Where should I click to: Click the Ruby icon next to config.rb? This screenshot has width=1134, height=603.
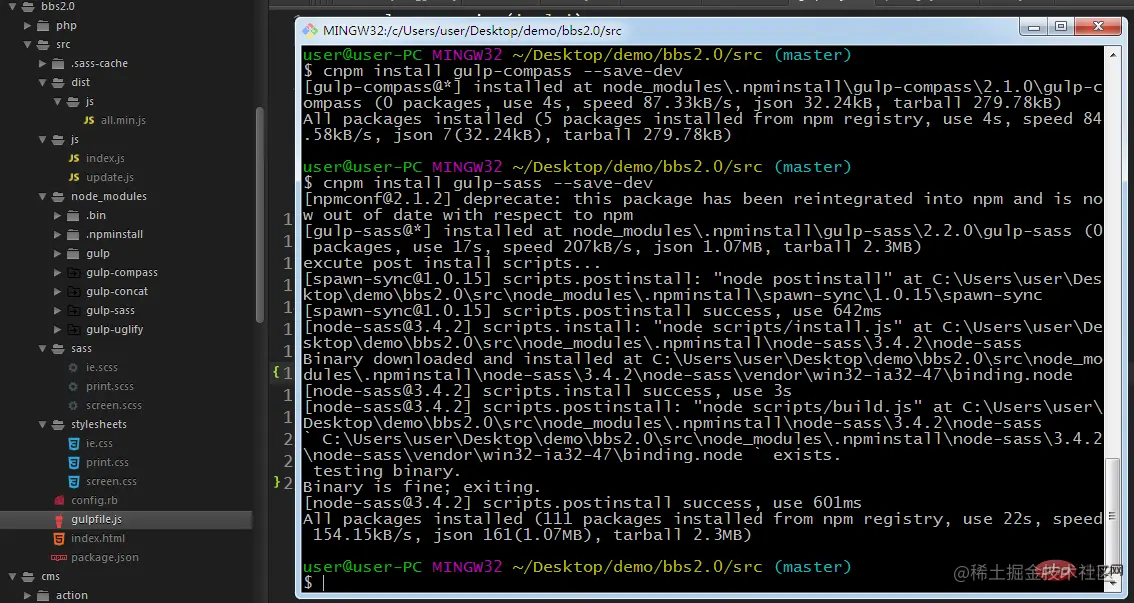click(60, 500)
